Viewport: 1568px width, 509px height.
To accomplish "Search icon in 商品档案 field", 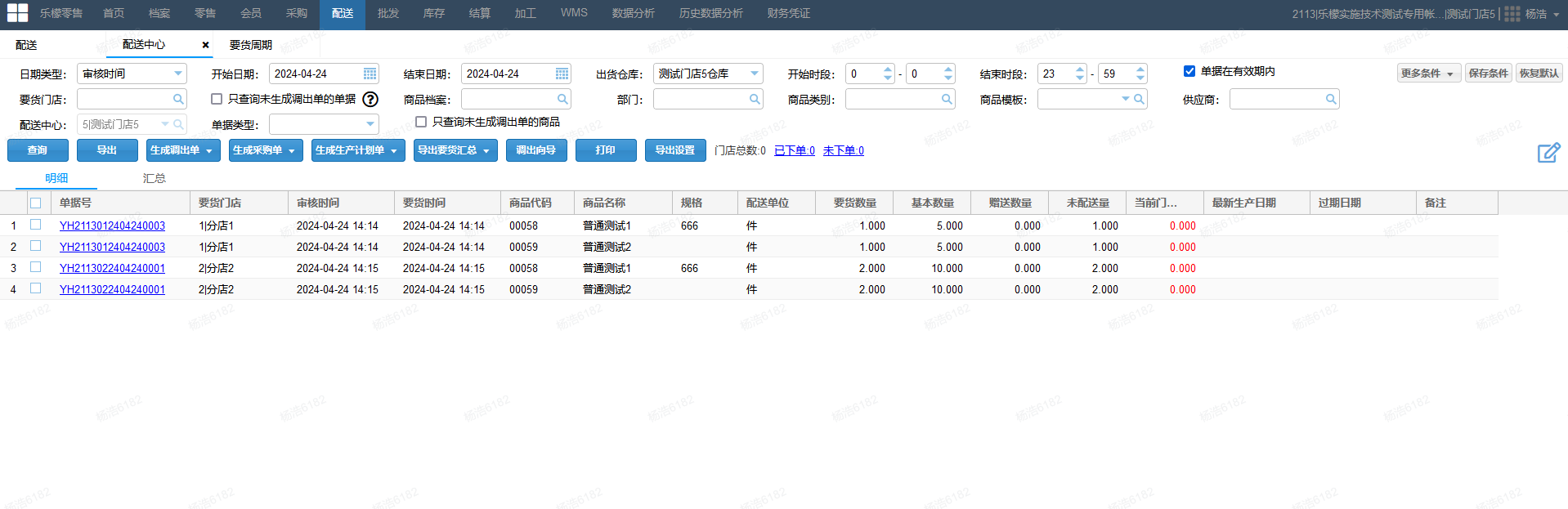I will (x=562, y=99).
